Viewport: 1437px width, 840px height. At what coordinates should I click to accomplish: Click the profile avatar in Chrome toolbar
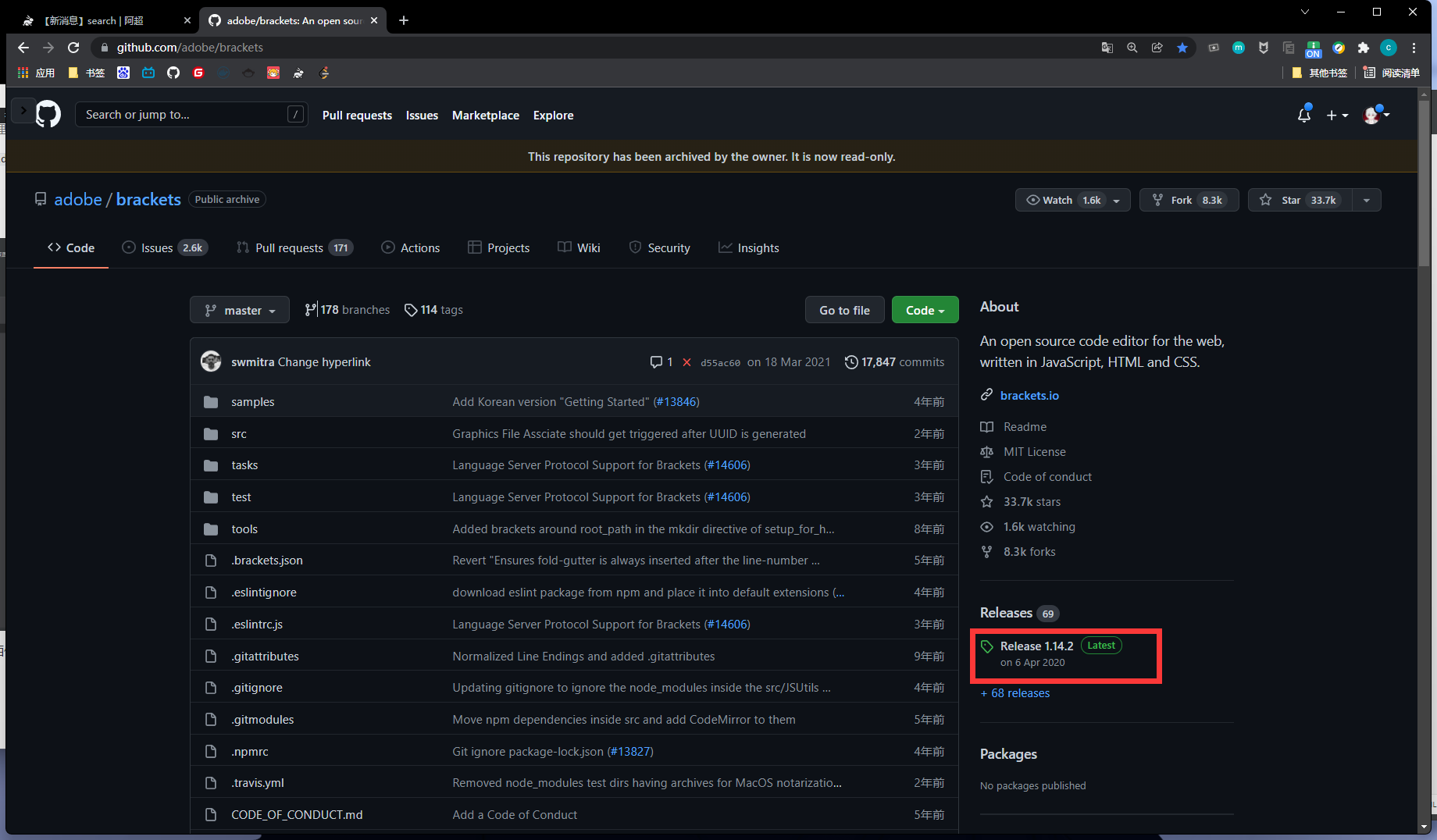(x=1389, y=48)
